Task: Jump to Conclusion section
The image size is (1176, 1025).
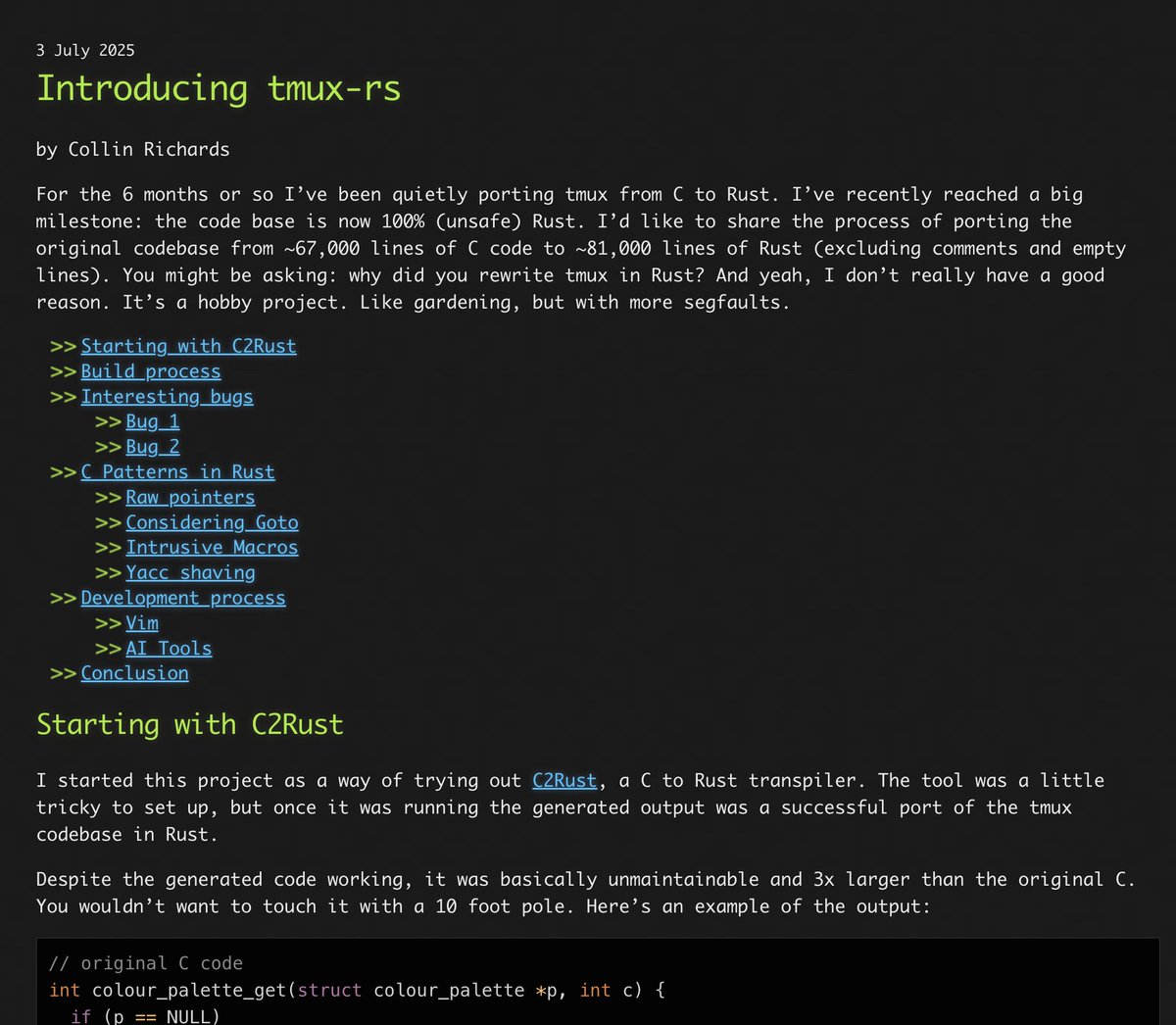Action: 134,673
